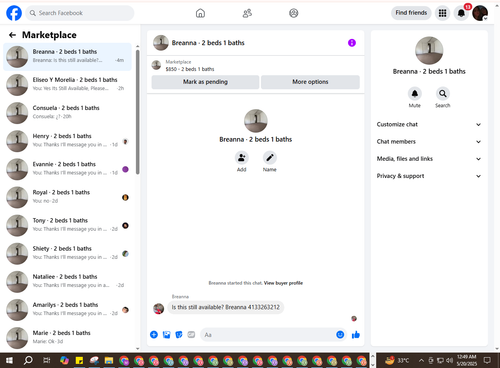Screen dimensions: 500x368
Task: Open Sticky Notes from the taskbar
Action: click(x=79, y=360)
